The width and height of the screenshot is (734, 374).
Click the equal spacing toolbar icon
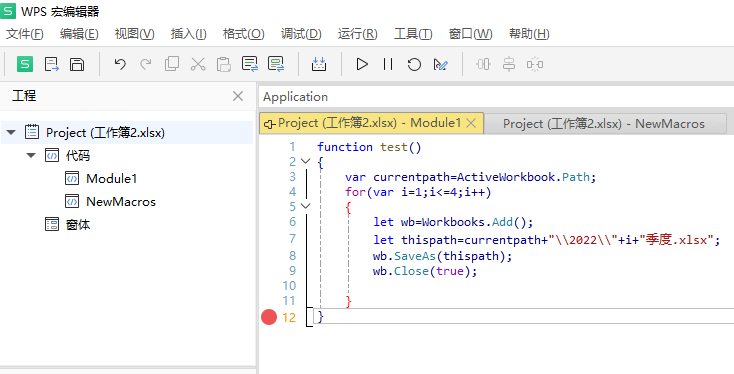click(x=535, y=64)
